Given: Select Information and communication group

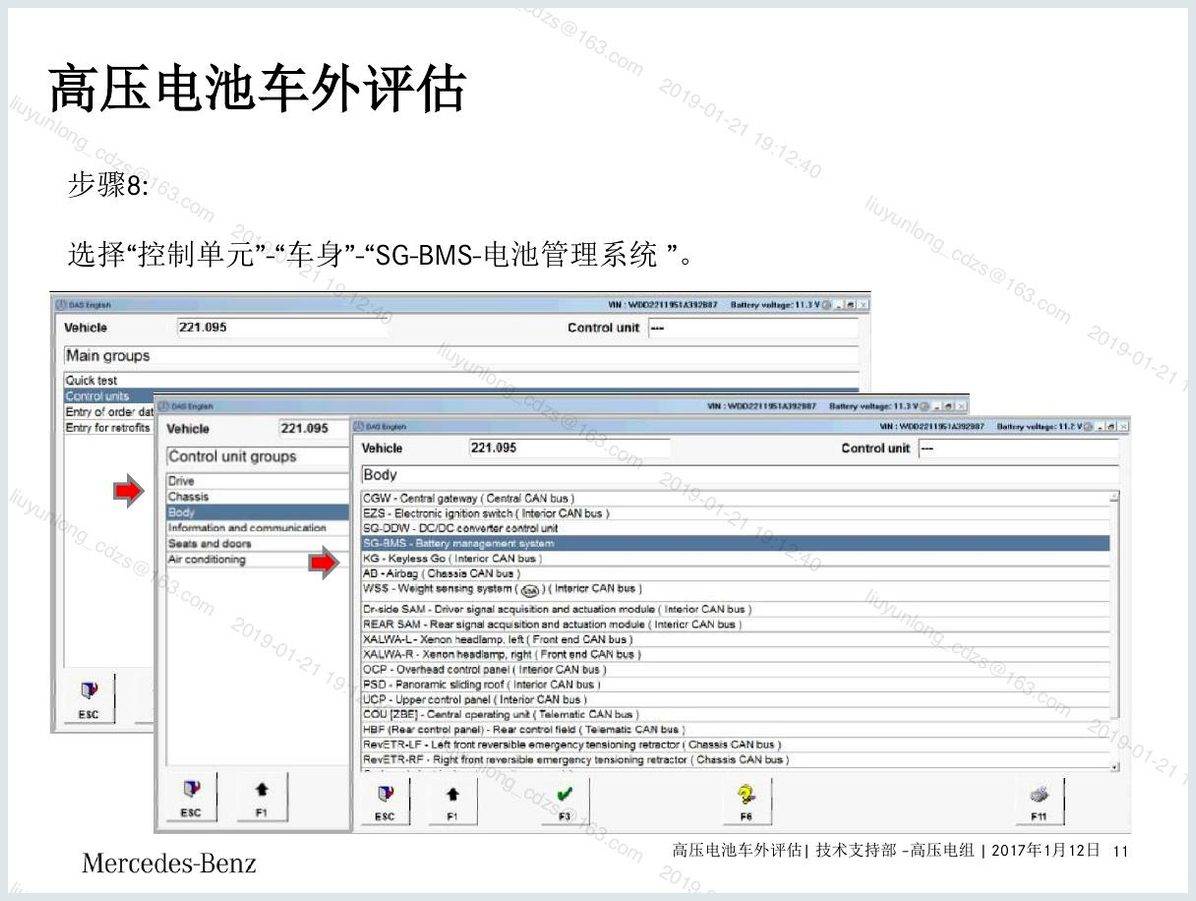Looking at the screenshot, I should [x=257, y=528].
